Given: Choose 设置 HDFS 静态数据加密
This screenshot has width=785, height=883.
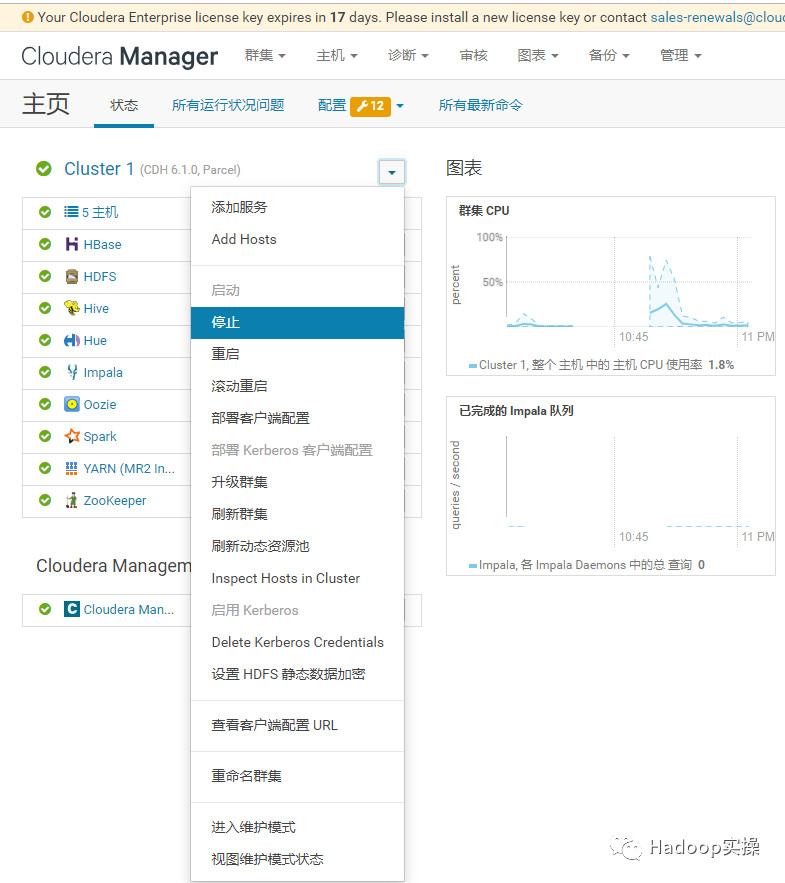Looking at the screenshot, I should [x=297, y=674].
